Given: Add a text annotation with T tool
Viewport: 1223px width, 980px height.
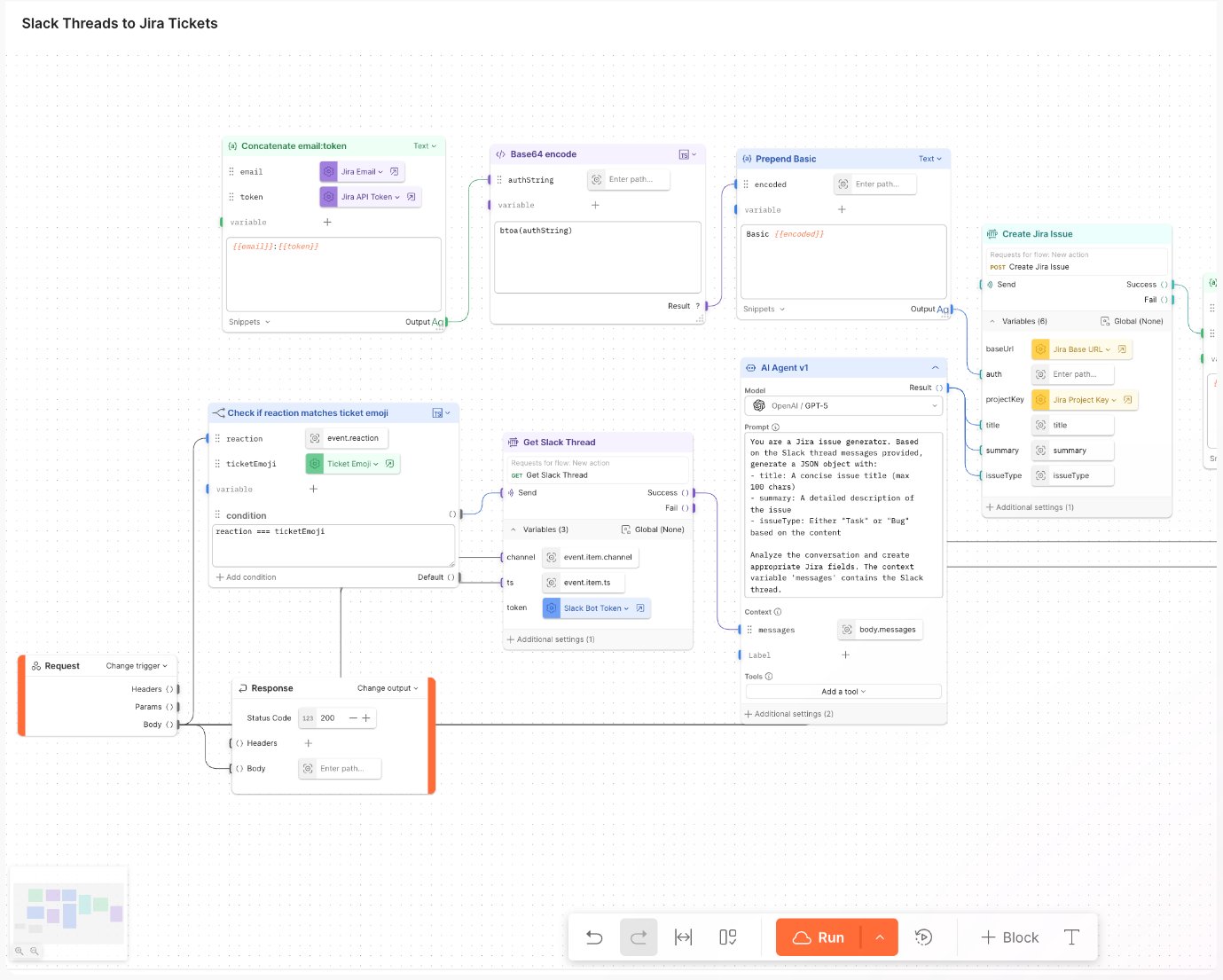Looking at the screenshot, I should click(x=1071, y=937).
